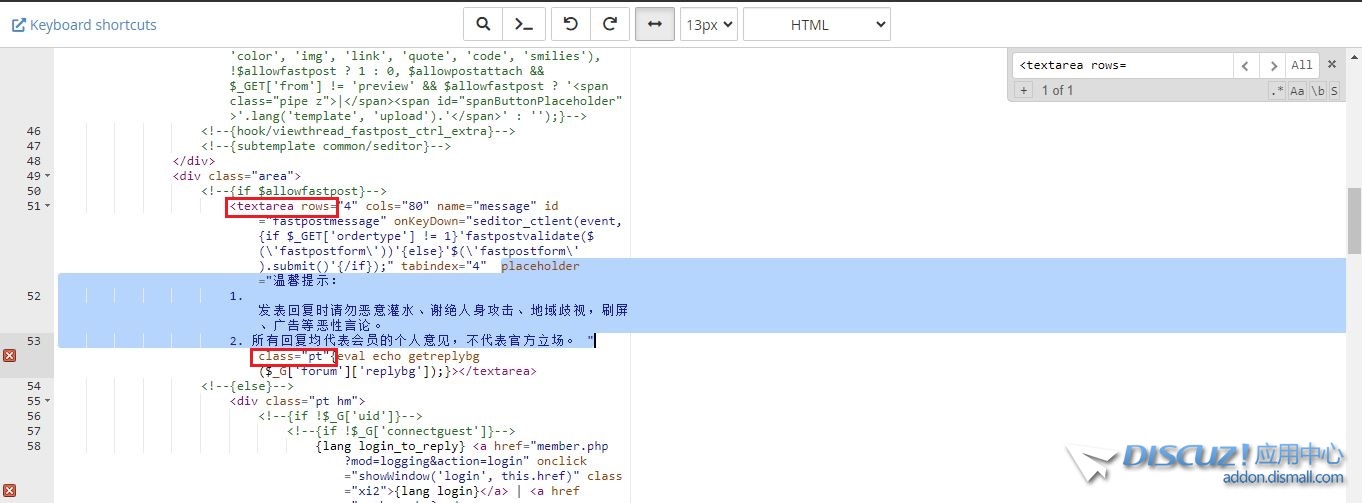Viewport: 1362px width, 503px height.
Task: Click line number 52 in gutter
Action: pyautogui.click(x=34, y=296)
